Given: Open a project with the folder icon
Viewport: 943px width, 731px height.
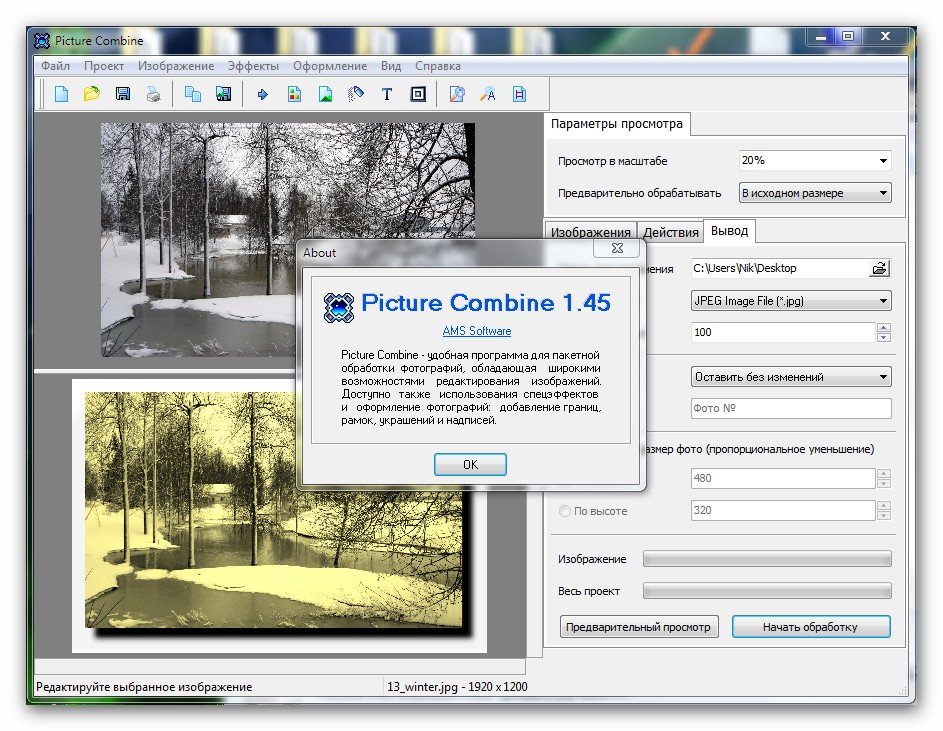Looking at the screenshot, I should coord(92,95).
